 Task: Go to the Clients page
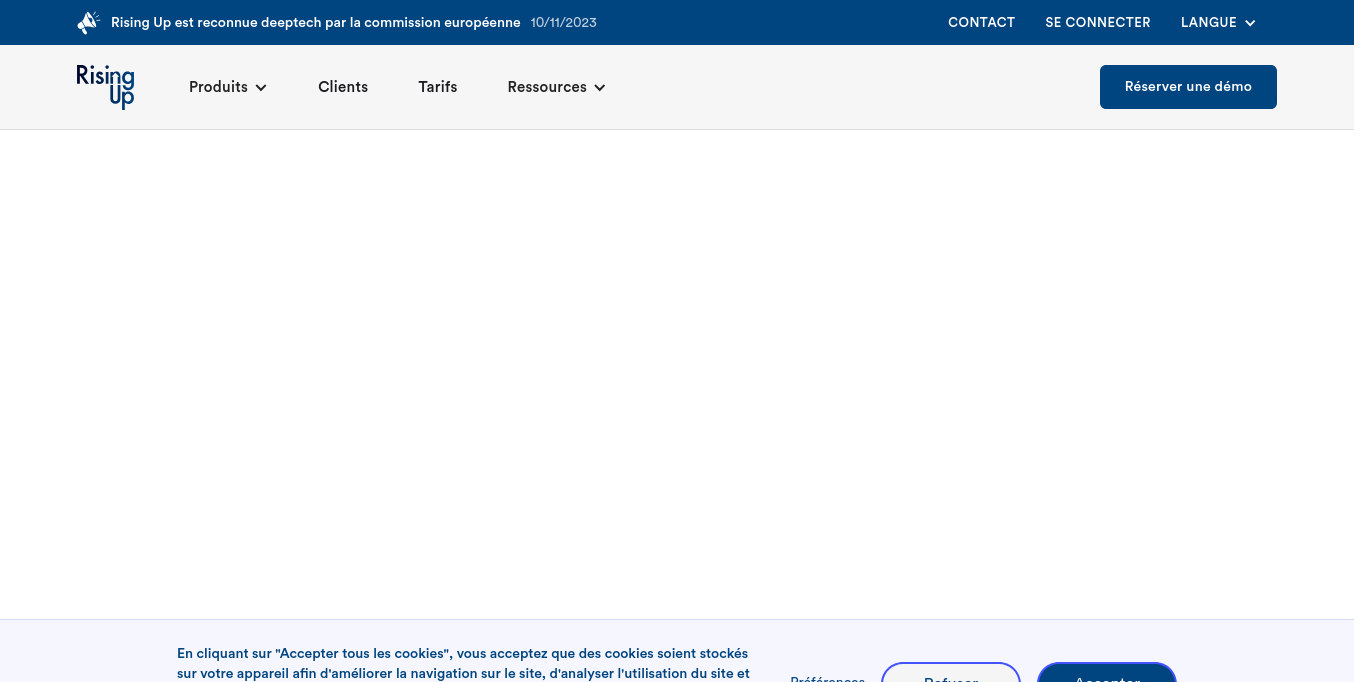coord(343,87)
